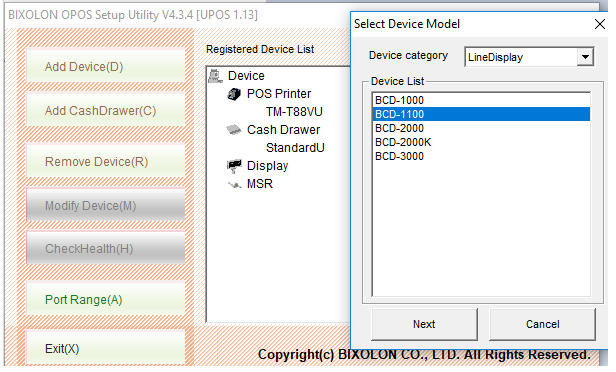
Task: Cancel the Select Device Model dialog
Action: point(542,324)
